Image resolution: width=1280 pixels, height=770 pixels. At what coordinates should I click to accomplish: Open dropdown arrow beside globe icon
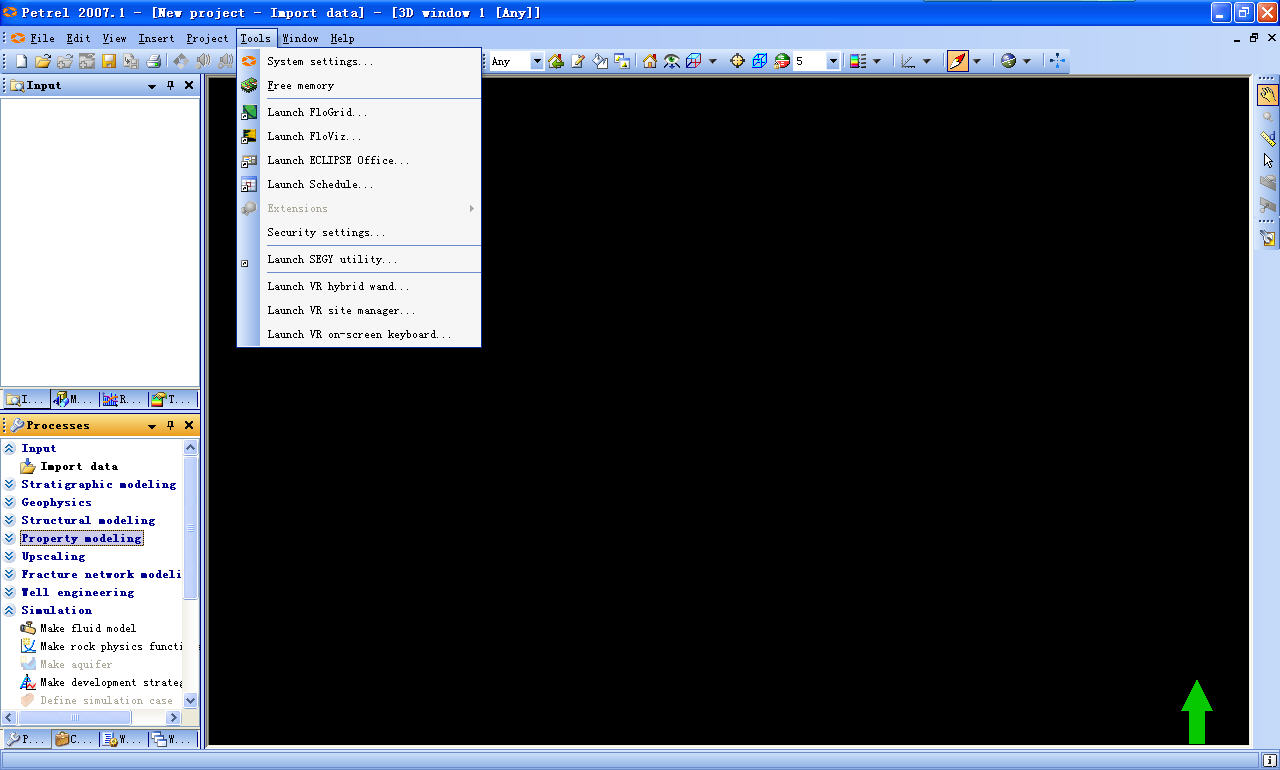point(1027,61)
